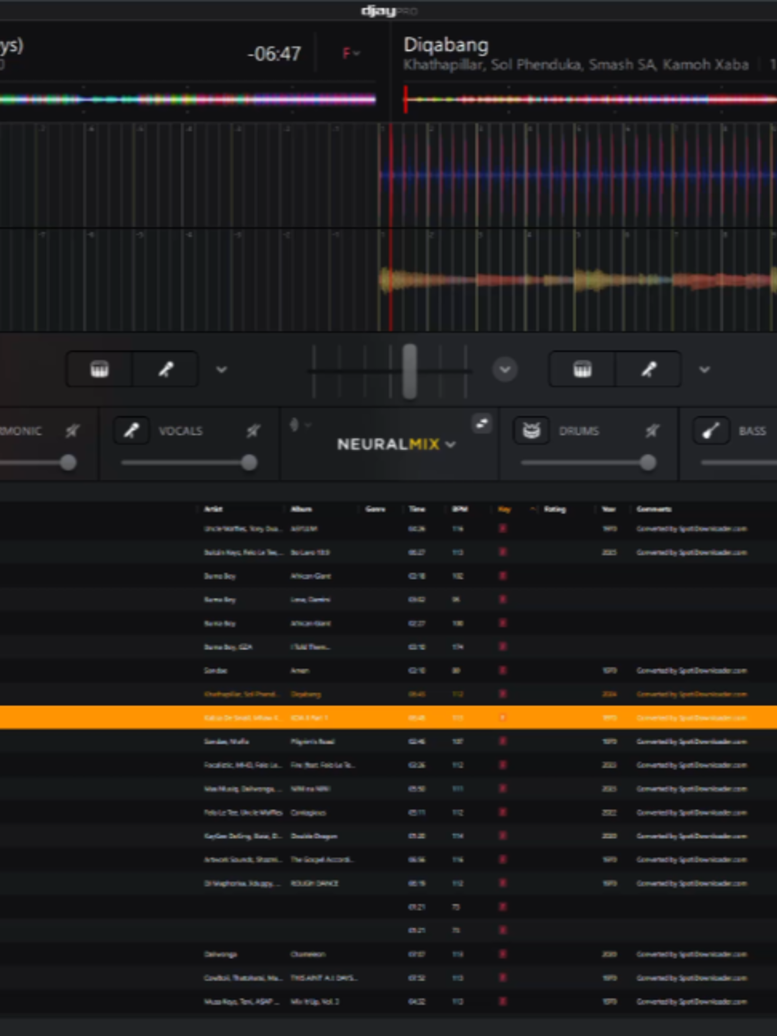Click the right deck drum pad button
This screenshot has width=777, height=1036.
(x=582, y=369)
